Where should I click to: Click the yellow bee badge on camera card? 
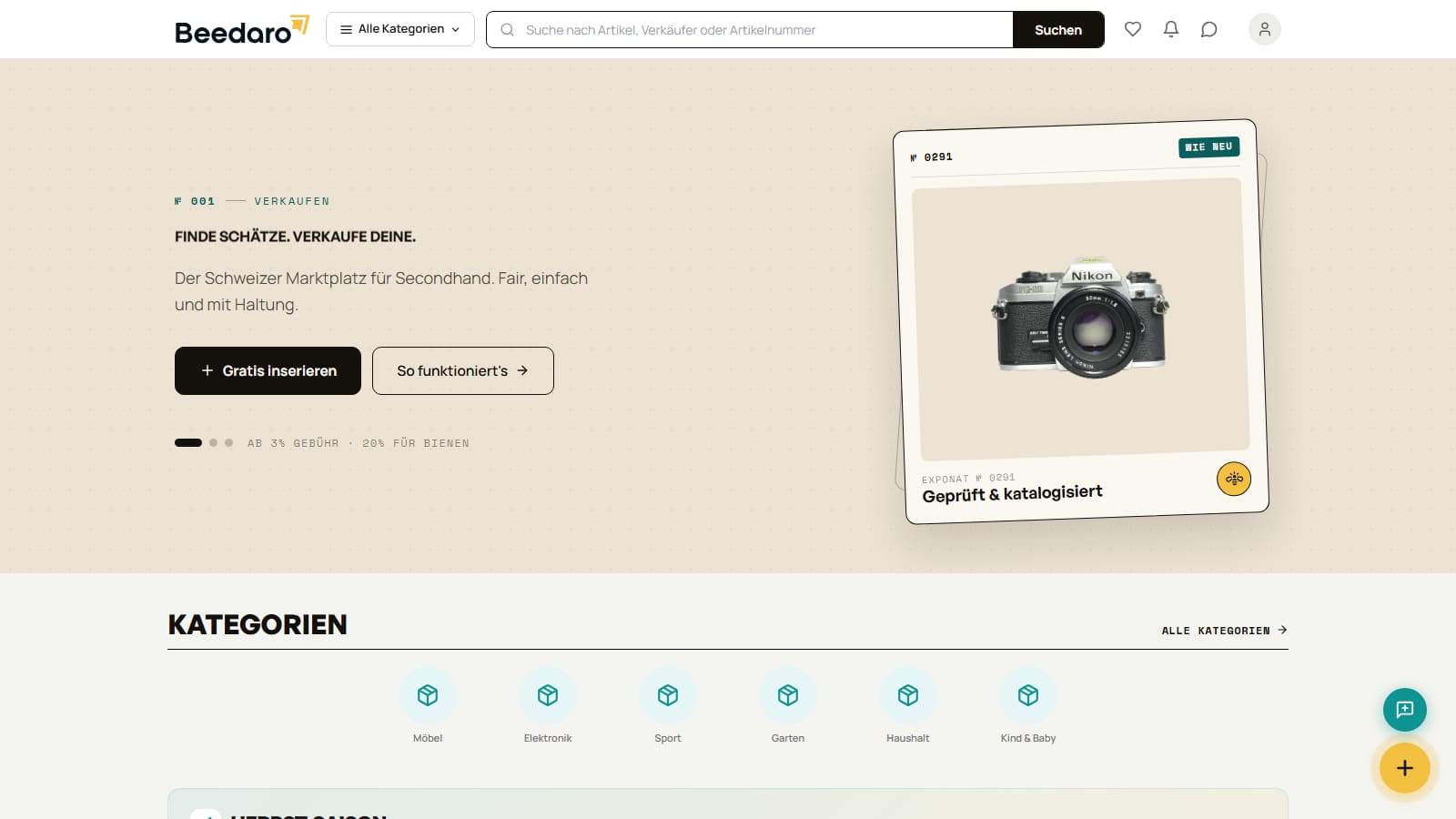[x=1234, y=479]
